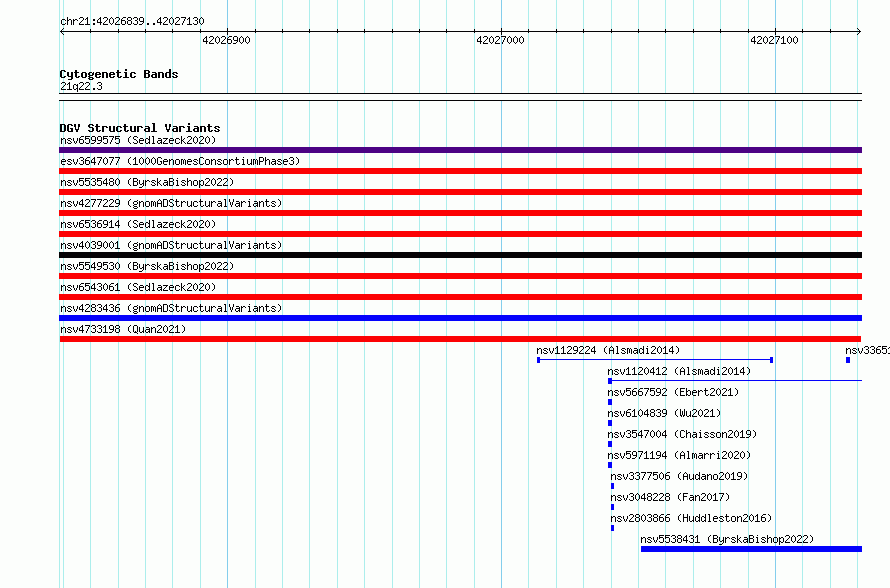Viewport: 890px width, 588px height.
Task: Click the chr21:42026839..42027130 region label
Action: 132,21
